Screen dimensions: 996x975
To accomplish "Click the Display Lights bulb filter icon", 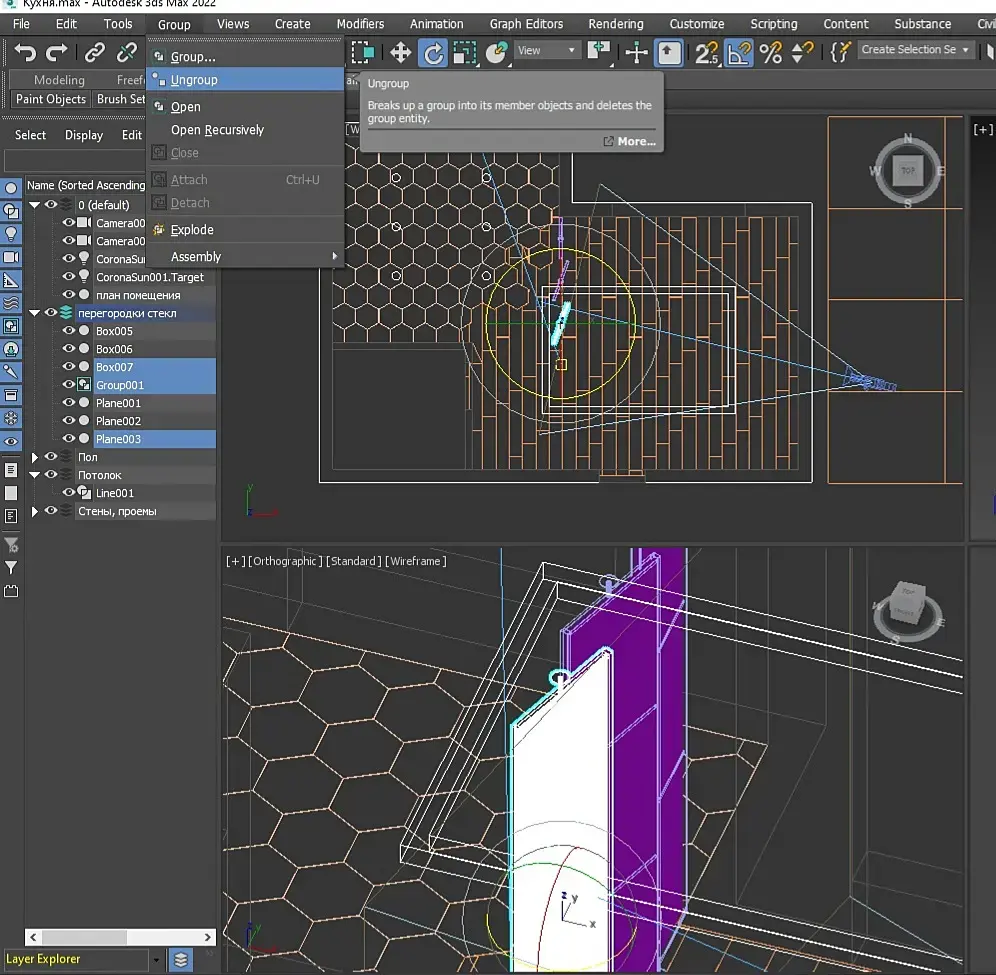I will (11, 233).
